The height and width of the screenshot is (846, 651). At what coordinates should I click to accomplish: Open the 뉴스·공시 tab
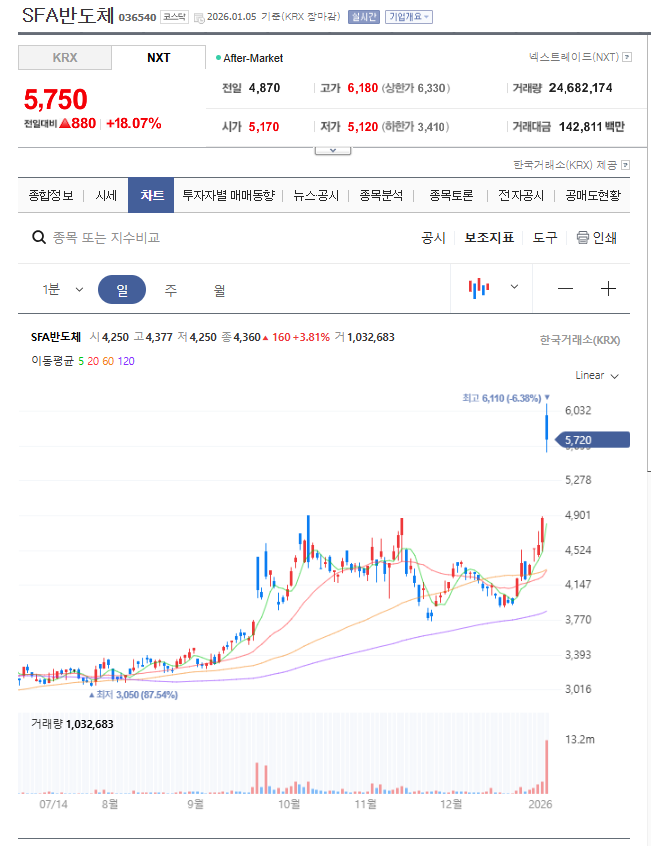(x=316, y=195)
